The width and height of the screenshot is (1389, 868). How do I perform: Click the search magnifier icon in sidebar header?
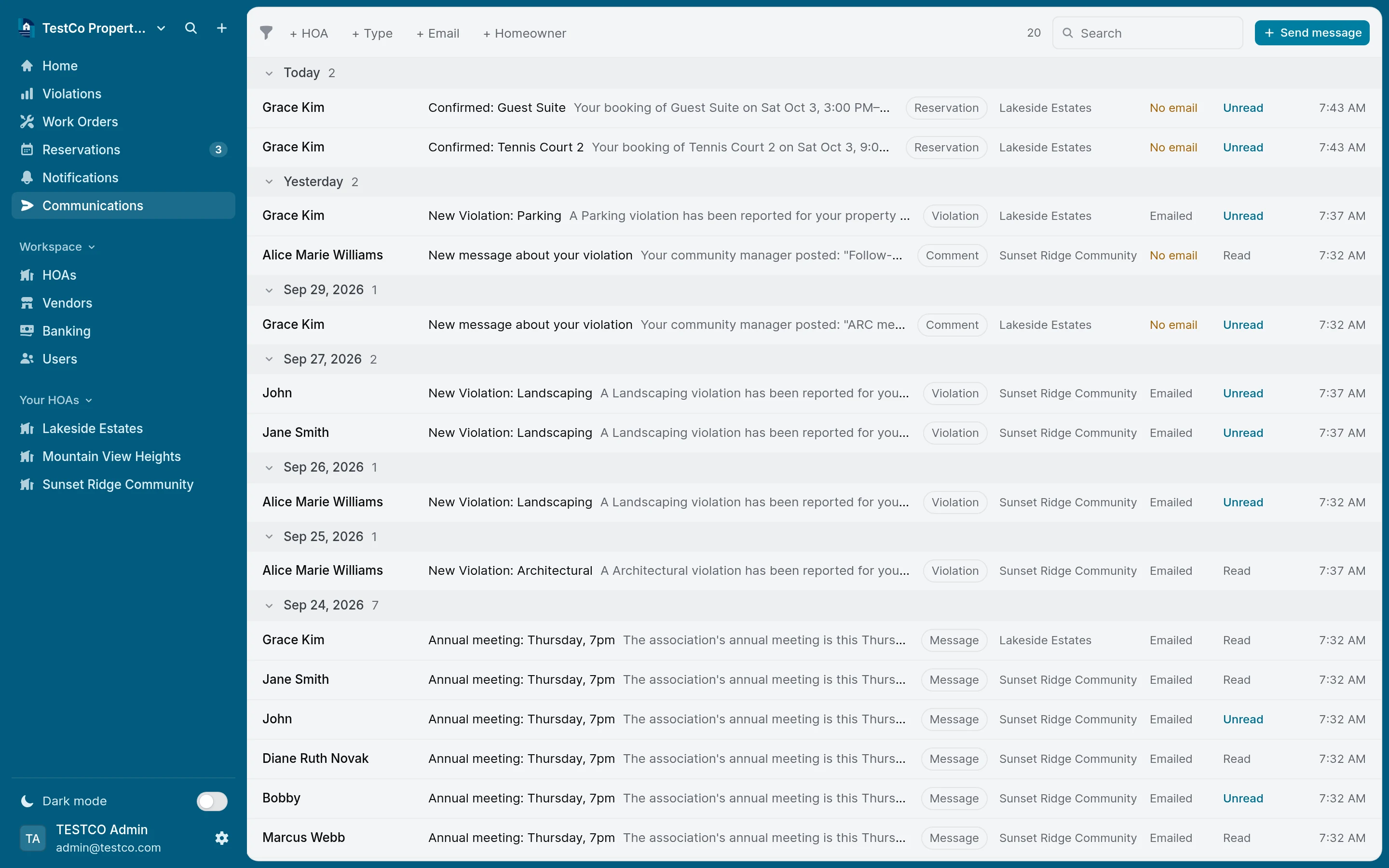(x=191, y=28)
